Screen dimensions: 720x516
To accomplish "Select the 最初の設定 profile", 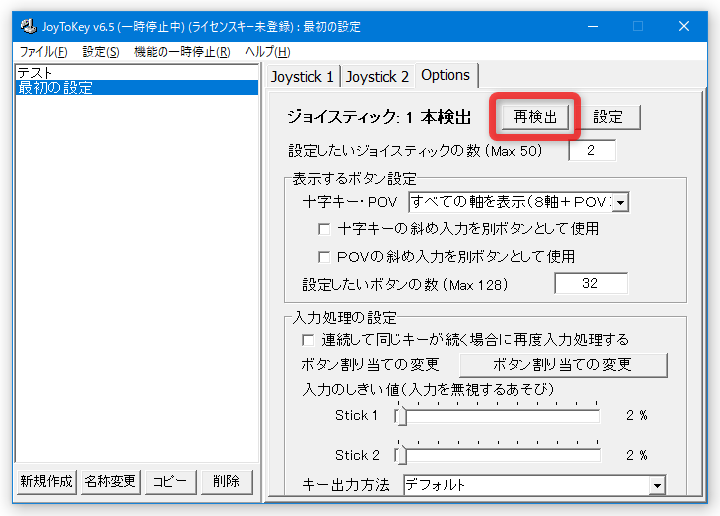I will pos(137,88).
